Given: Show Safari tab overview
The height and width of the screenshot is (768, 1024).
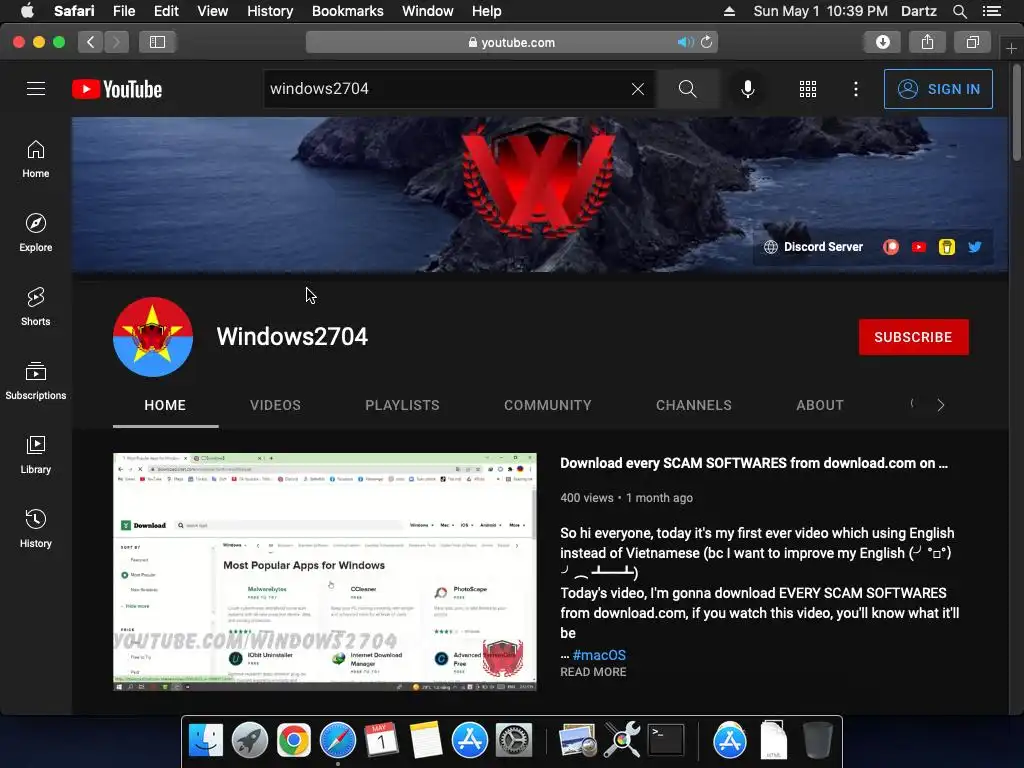Looking at the screenshot, I should (972, 42).
